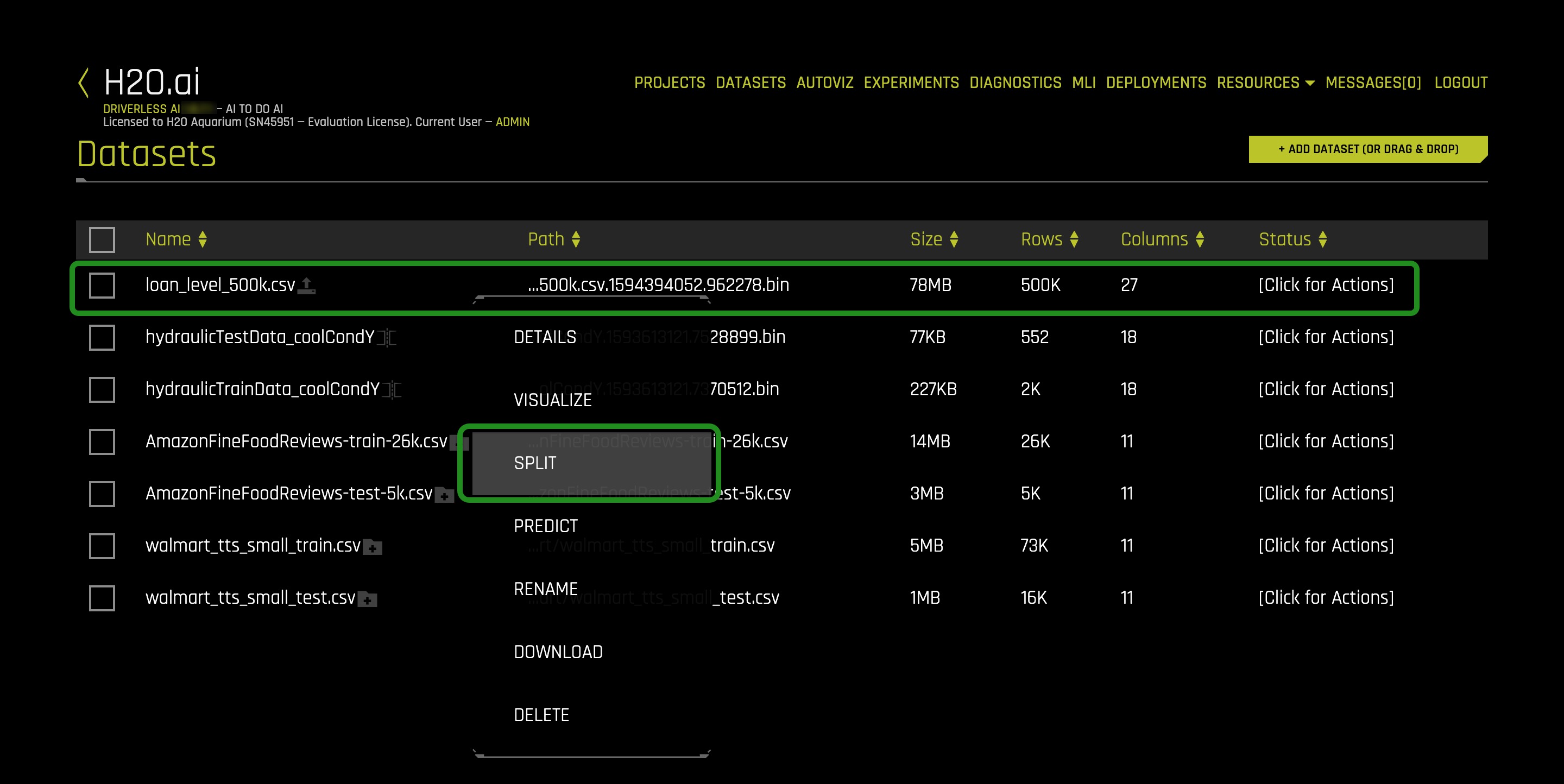Open actions for hydraulicTrainData_coolCondY row

1326,390
